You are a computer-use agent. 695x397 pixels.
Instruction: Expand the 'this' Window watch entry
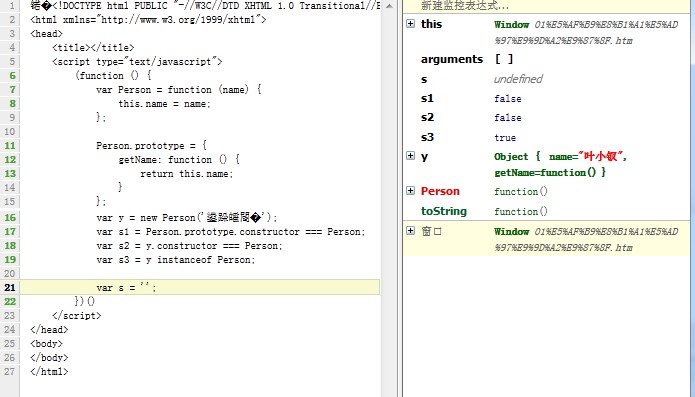(410, 23)
